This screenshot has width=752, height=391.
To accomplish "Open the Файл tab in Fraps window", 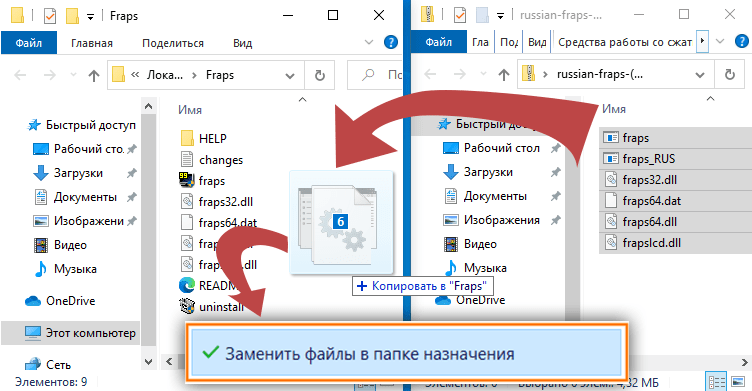I will [x=29, y=43].
